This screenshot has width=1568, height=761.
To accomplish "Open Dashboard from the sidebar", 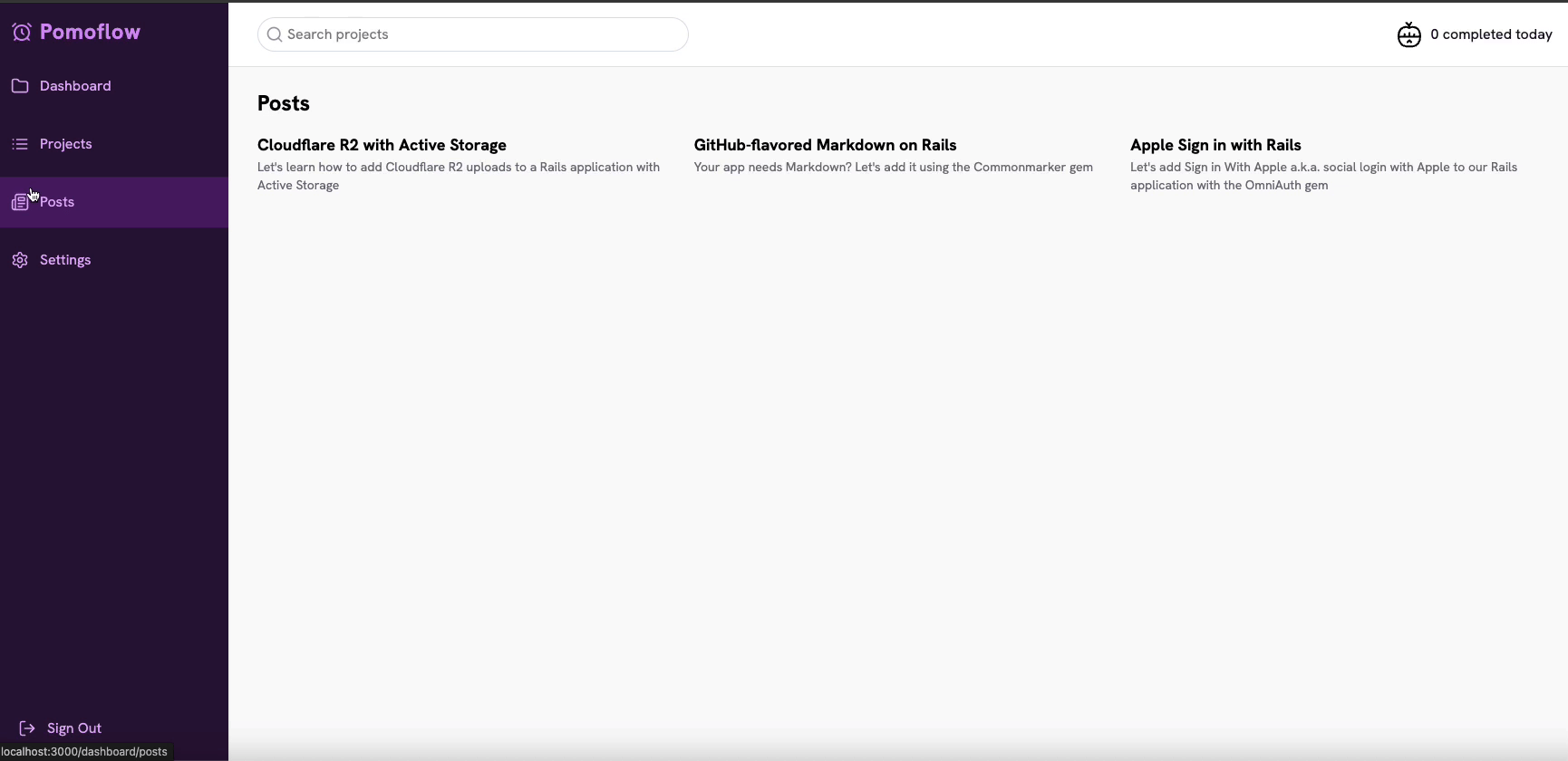I will pyautogui.click(x=75, y=86).
